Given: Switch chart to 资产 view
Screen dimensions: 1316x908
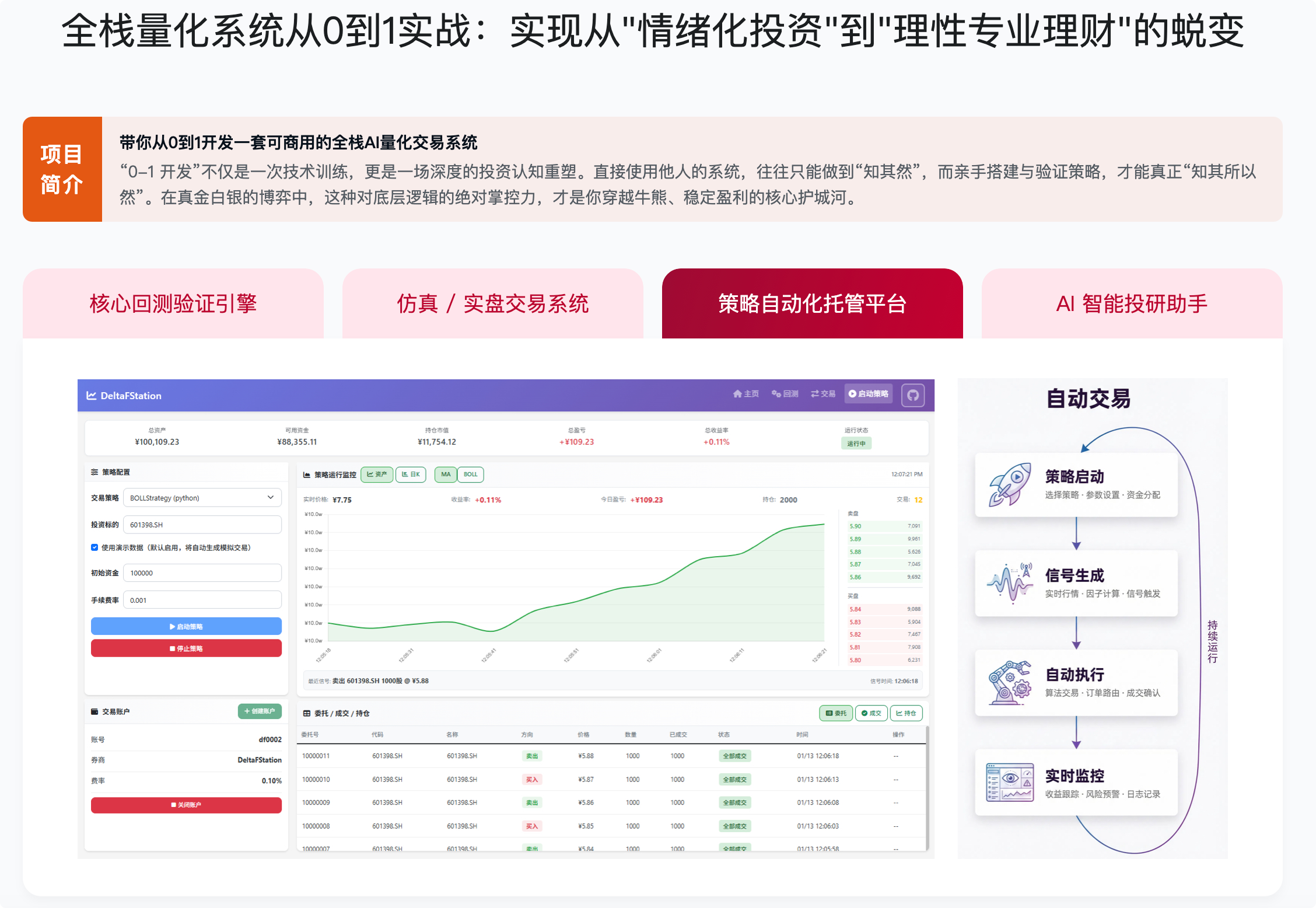Looking at the screenshot, I should (x=377, y=474).
